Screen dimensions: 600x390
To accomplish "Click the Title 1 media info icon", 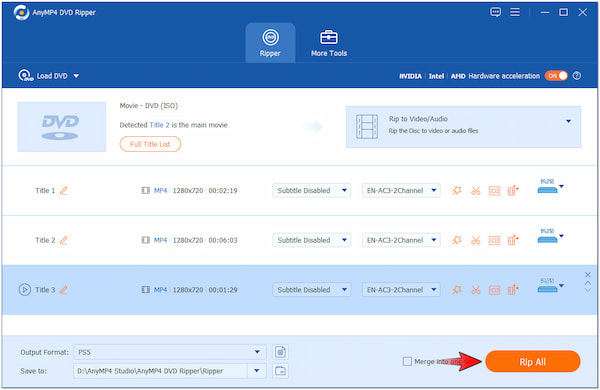I will [x=494, y=191].
